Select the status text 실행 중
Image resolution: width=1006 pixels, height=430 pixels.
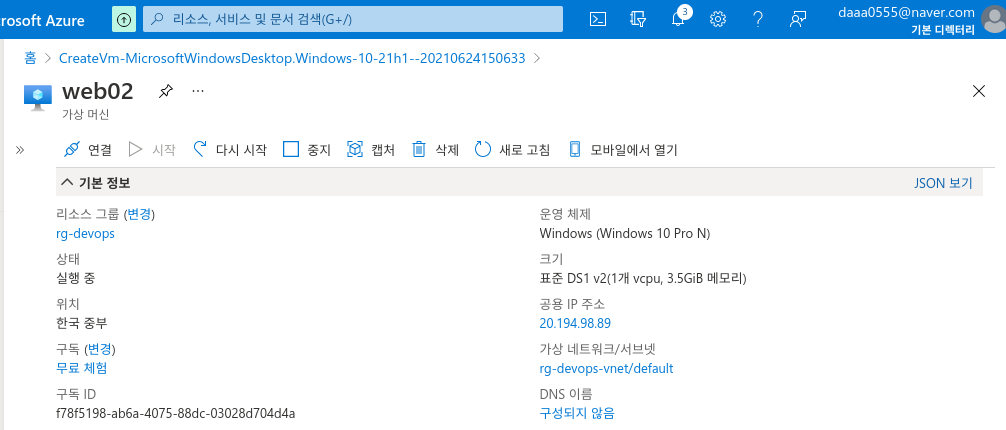click(x=76, y=279)
